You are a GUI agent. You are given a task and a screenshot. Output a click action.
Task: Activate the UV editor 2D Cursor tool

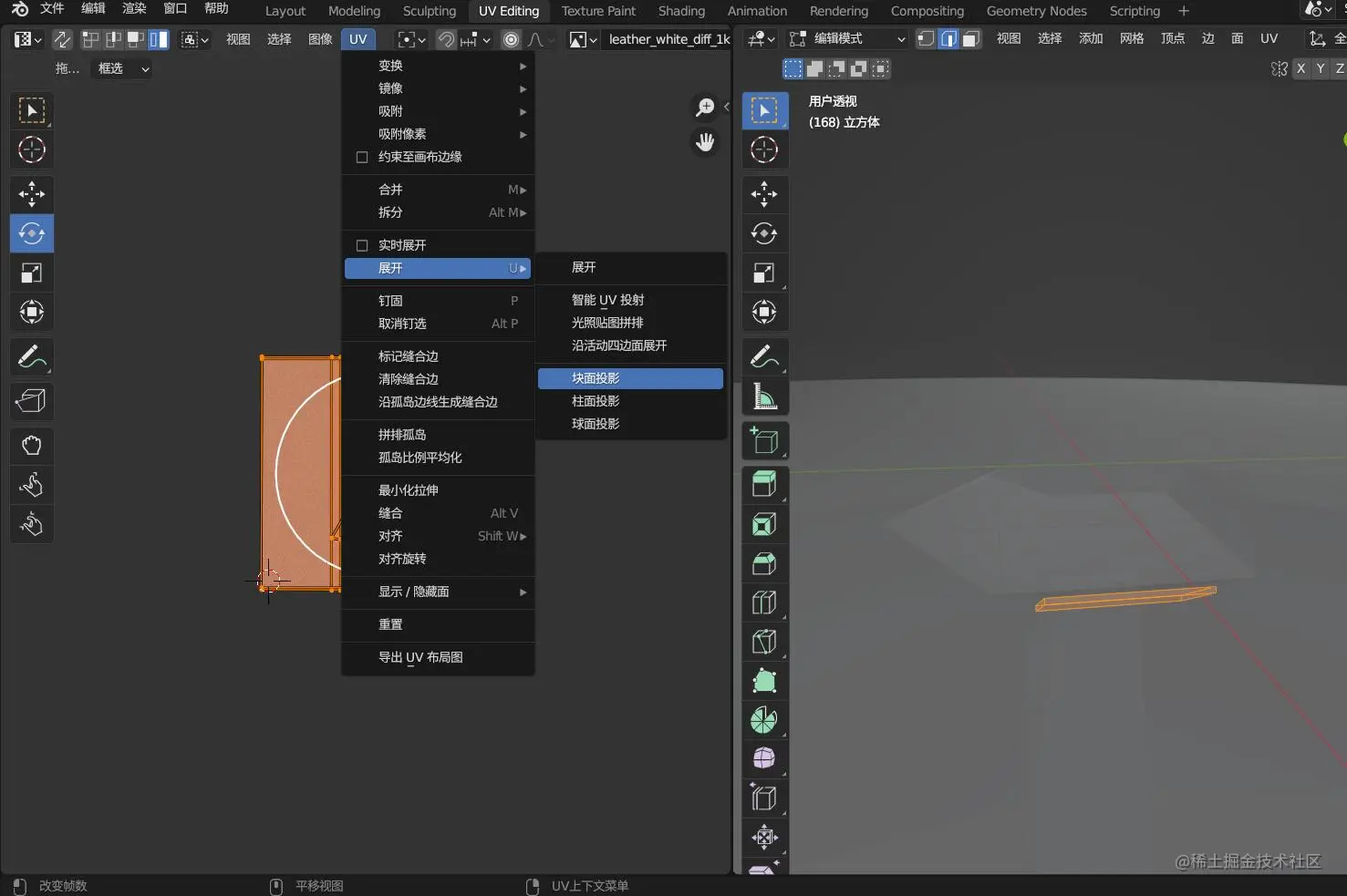click(x=32, y=149)
